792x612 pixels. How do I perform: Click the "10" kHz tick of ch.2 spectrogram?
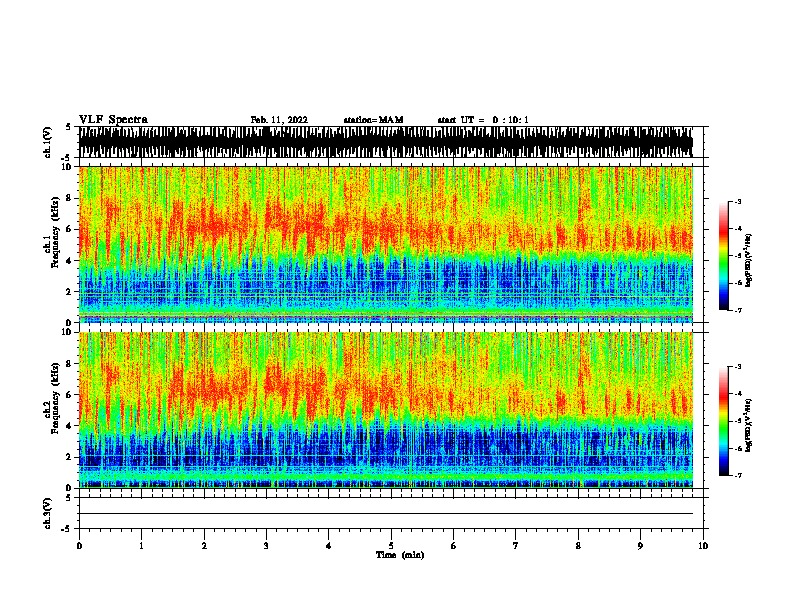[66, 332]
